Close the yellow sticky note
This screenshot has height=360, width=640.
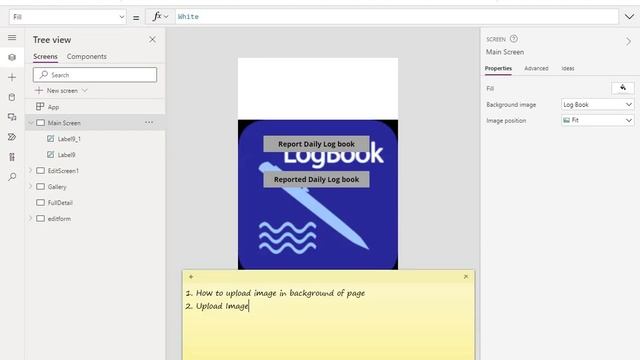[x=466, y=277]
